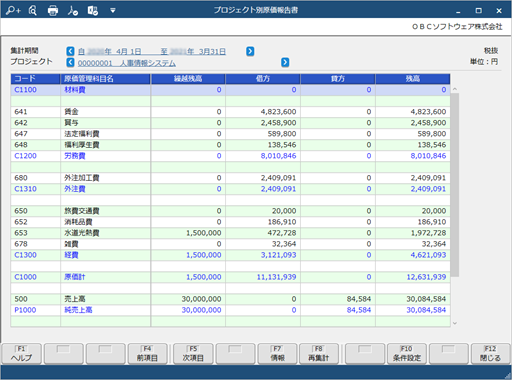Go to next aggregation period arrow
512x380 pixels.
click(x=250, y=51)
